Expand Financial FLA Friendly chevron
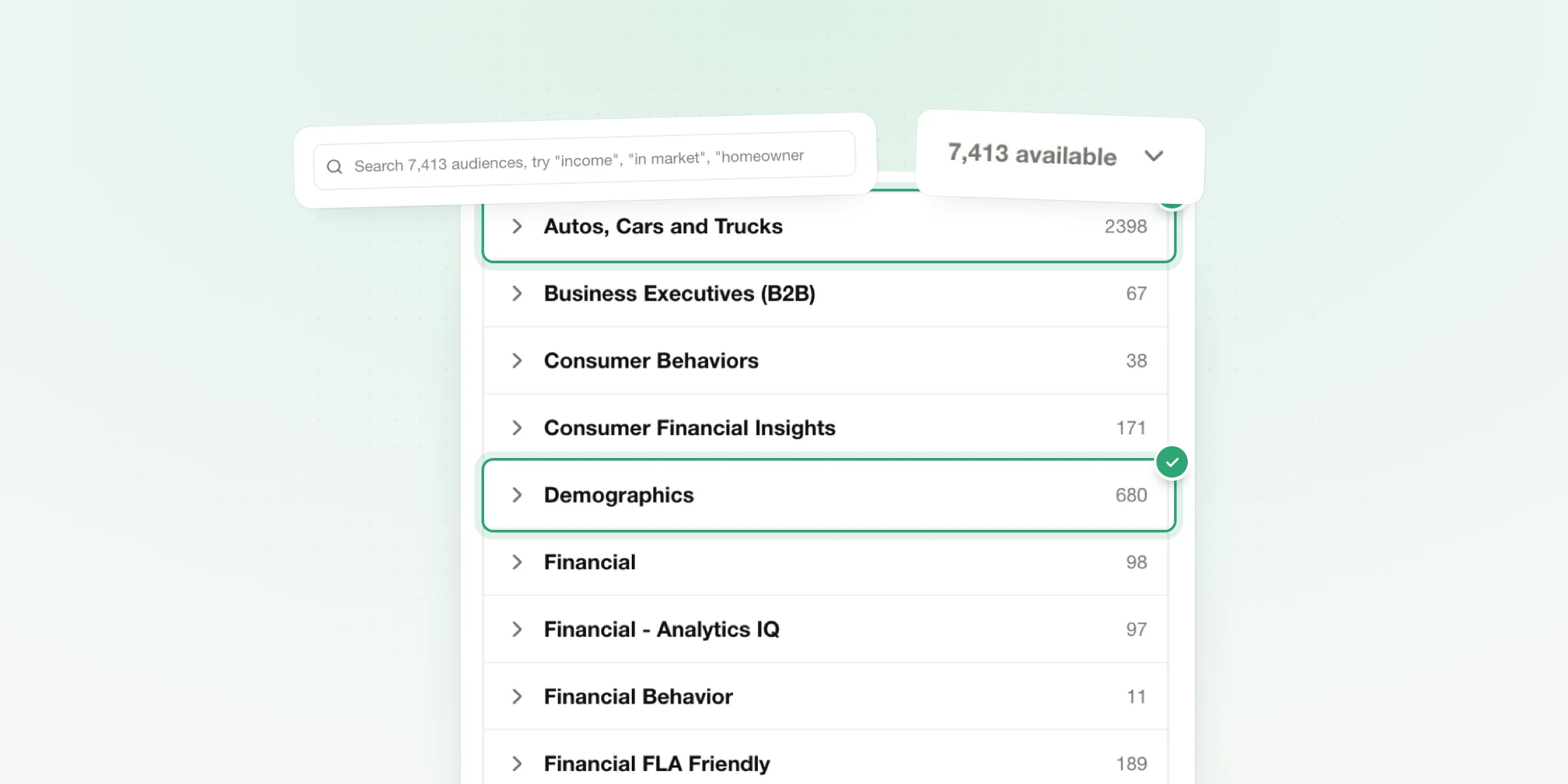This screenshot has height=784, width=1568. click(x=517, y=764)
